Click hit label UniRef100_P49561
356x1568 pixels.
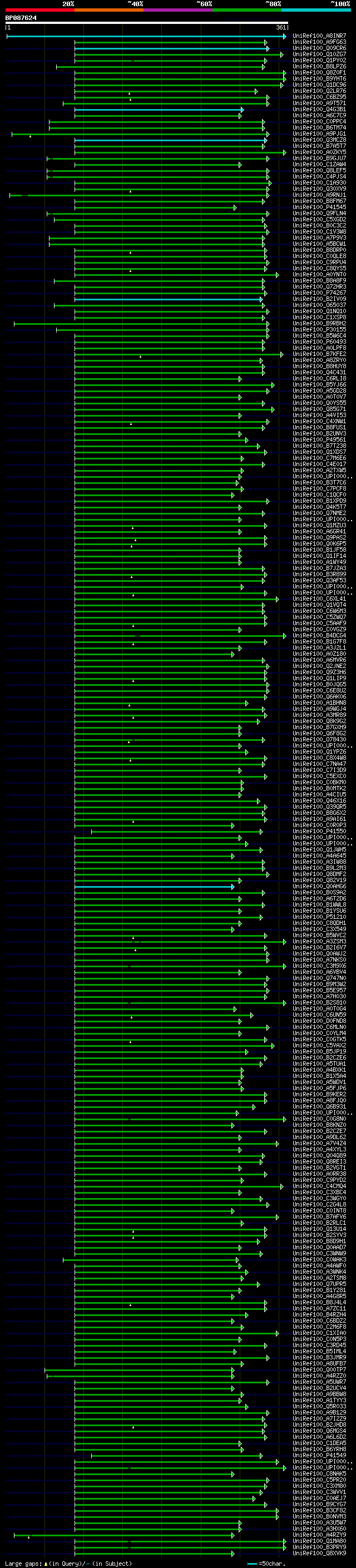point(319,440)
